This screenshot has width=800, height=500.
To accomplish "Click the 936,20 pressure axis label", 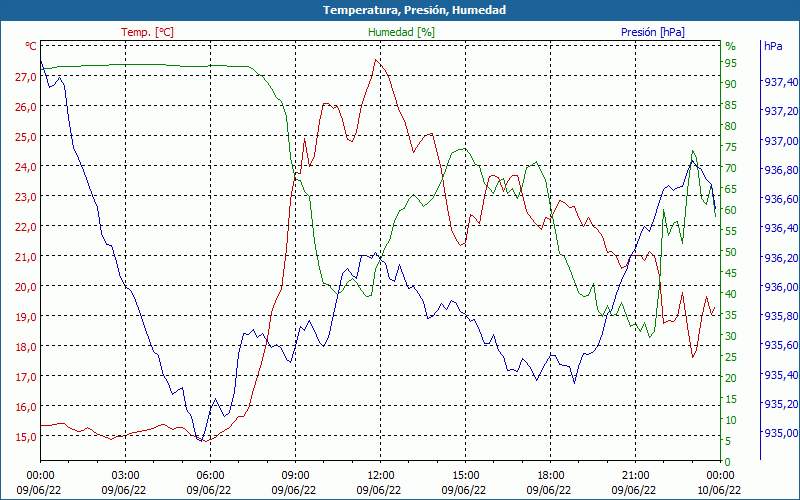I will tap(780, 258).
